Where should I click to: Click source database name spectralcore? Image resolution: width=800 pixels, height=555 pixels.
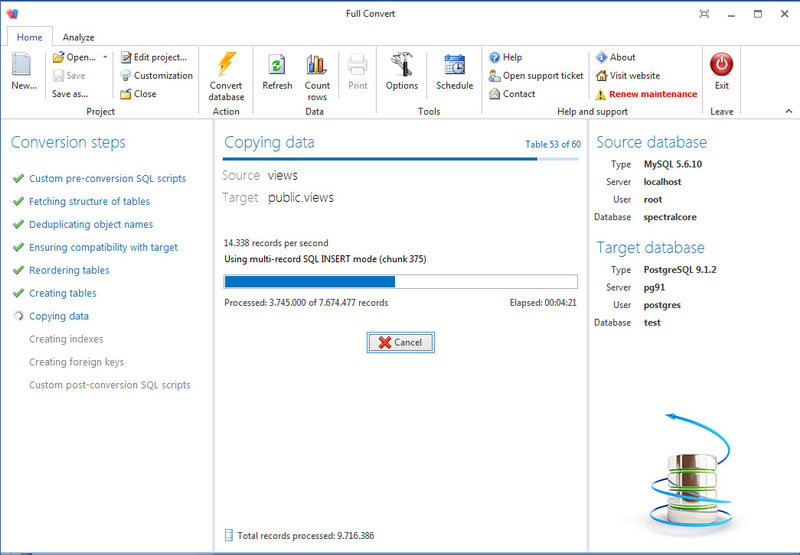pyautogui.click(x=669, y=217)
